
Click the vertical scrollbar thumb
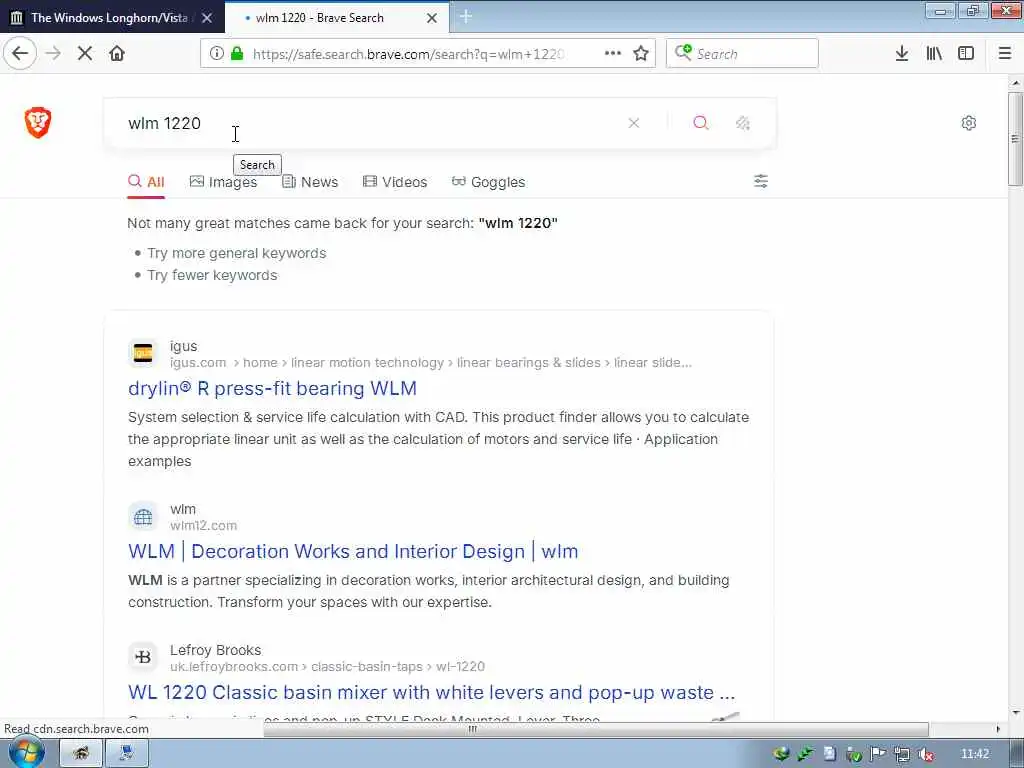click(x=1015, y=138)
